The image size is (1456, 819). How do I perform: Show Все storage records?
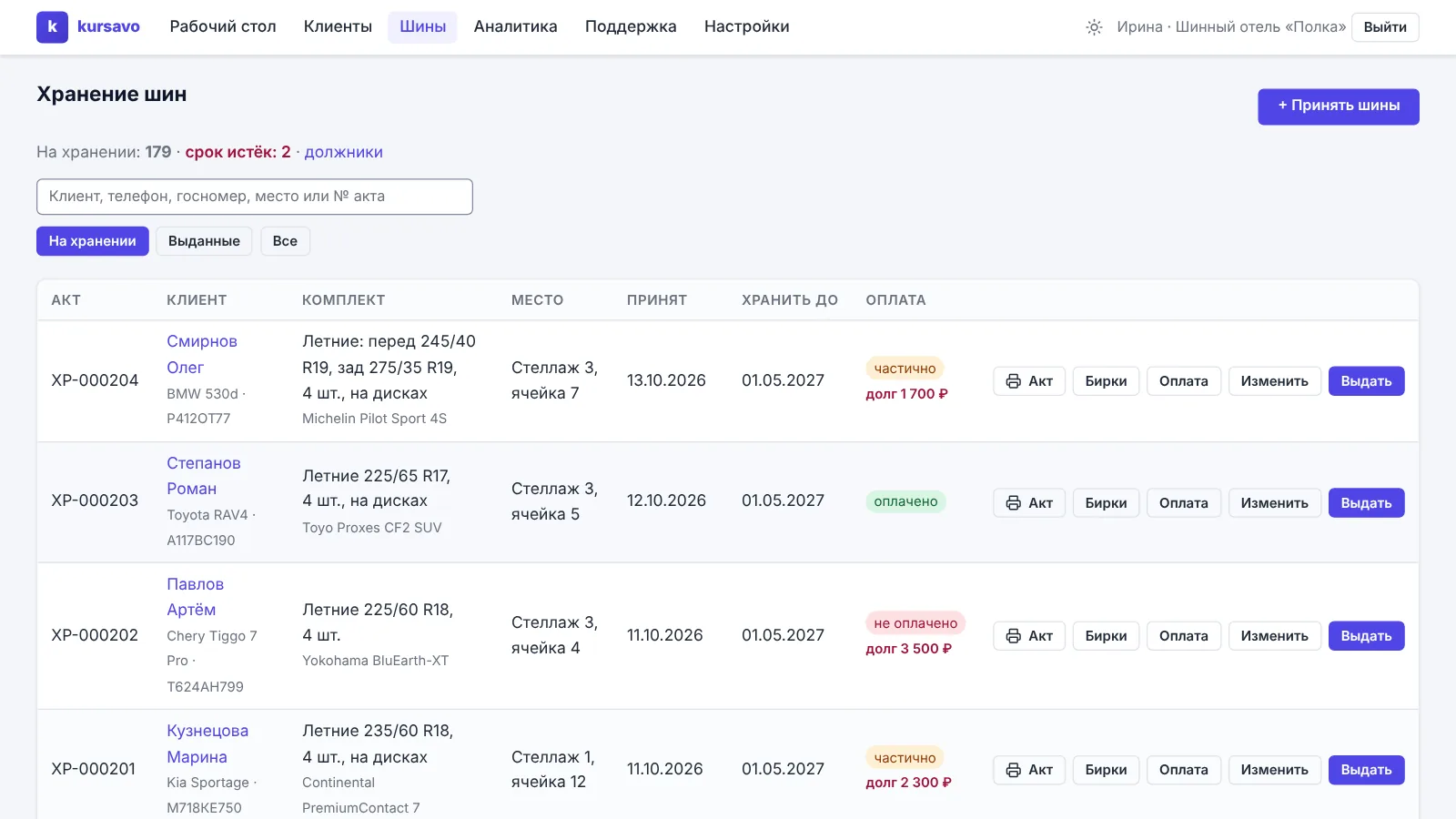coord(285,241)
